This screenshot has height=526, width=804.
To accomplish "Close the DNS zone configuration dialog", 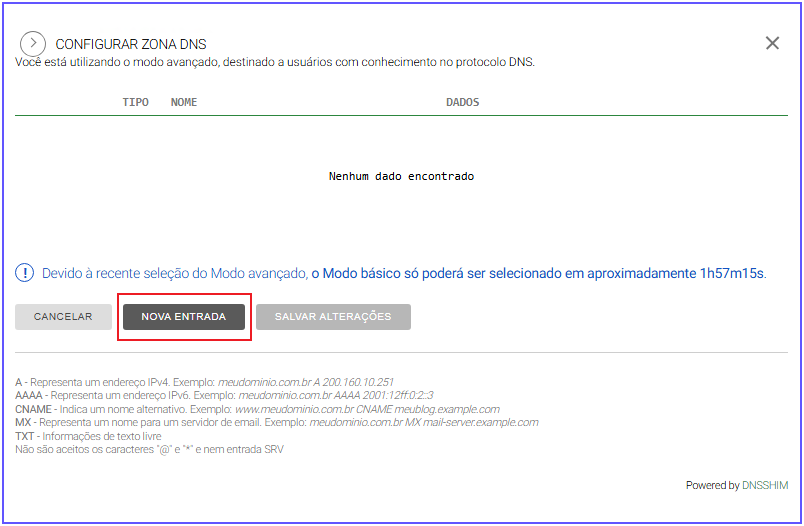I will click(772, 43).
